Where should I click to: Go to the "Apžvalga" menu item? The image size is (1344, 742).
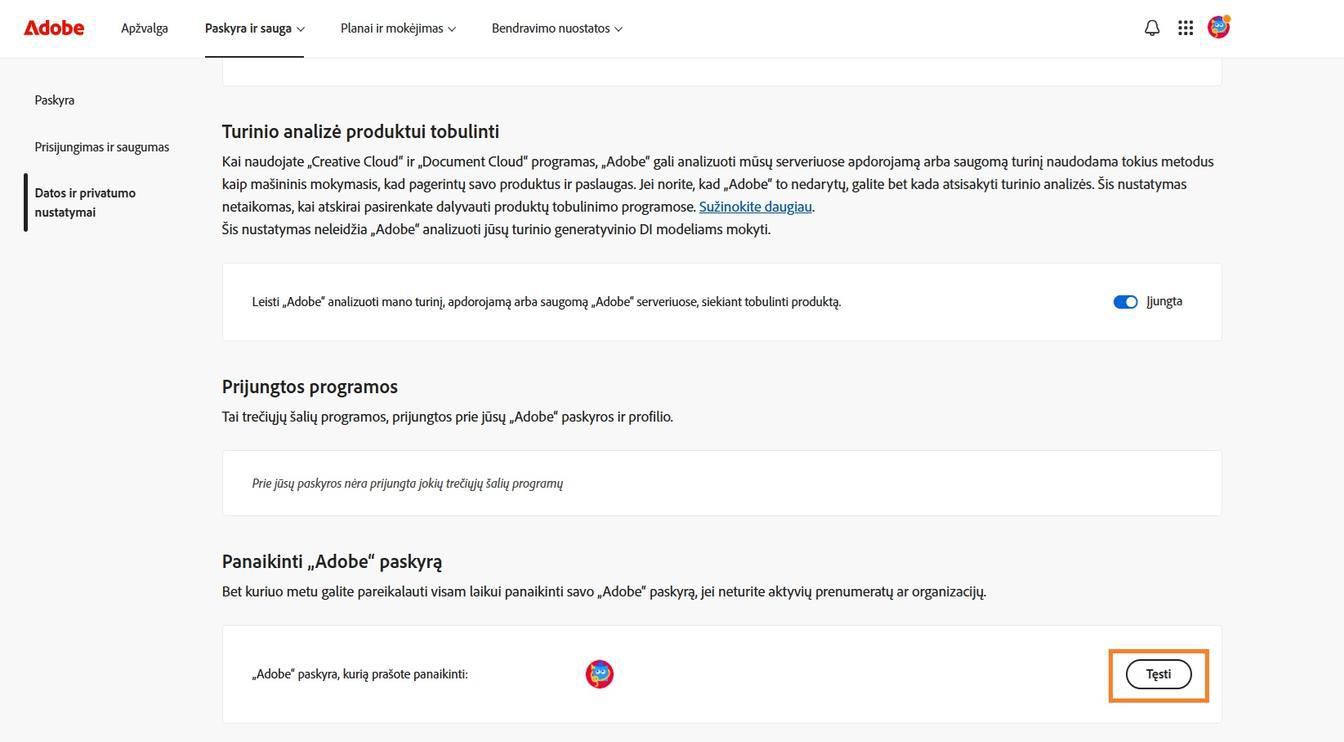coord(144,28)
